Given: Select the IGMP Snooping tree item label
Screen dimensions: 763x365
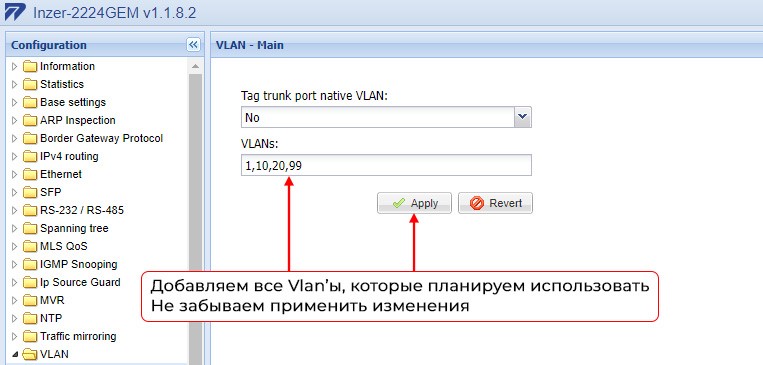Looking at the screenshot, I should pyautogui.click(x=79, y=264).
